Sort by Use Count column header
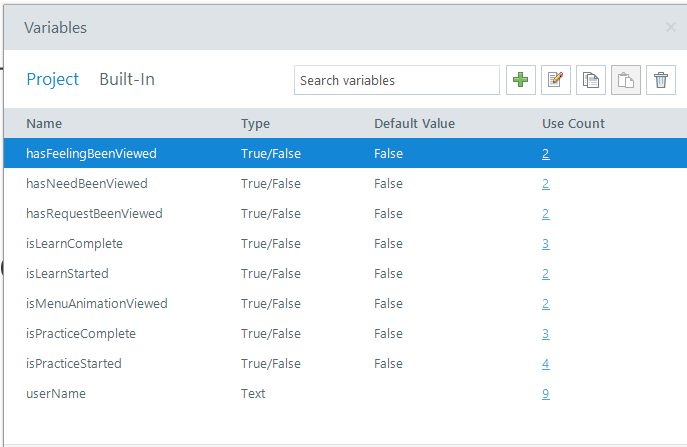The width and height of the screenshot is (687, 447). click(x=573, y=124)
